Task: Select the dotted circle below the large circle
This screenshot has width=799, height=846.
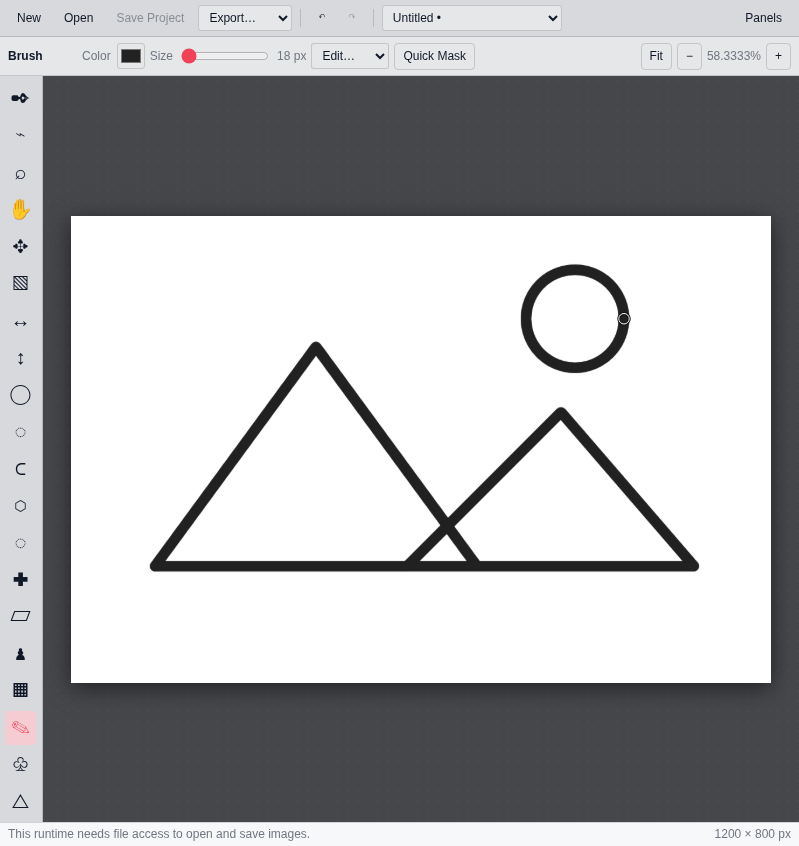Action: [x=20, y=432]
